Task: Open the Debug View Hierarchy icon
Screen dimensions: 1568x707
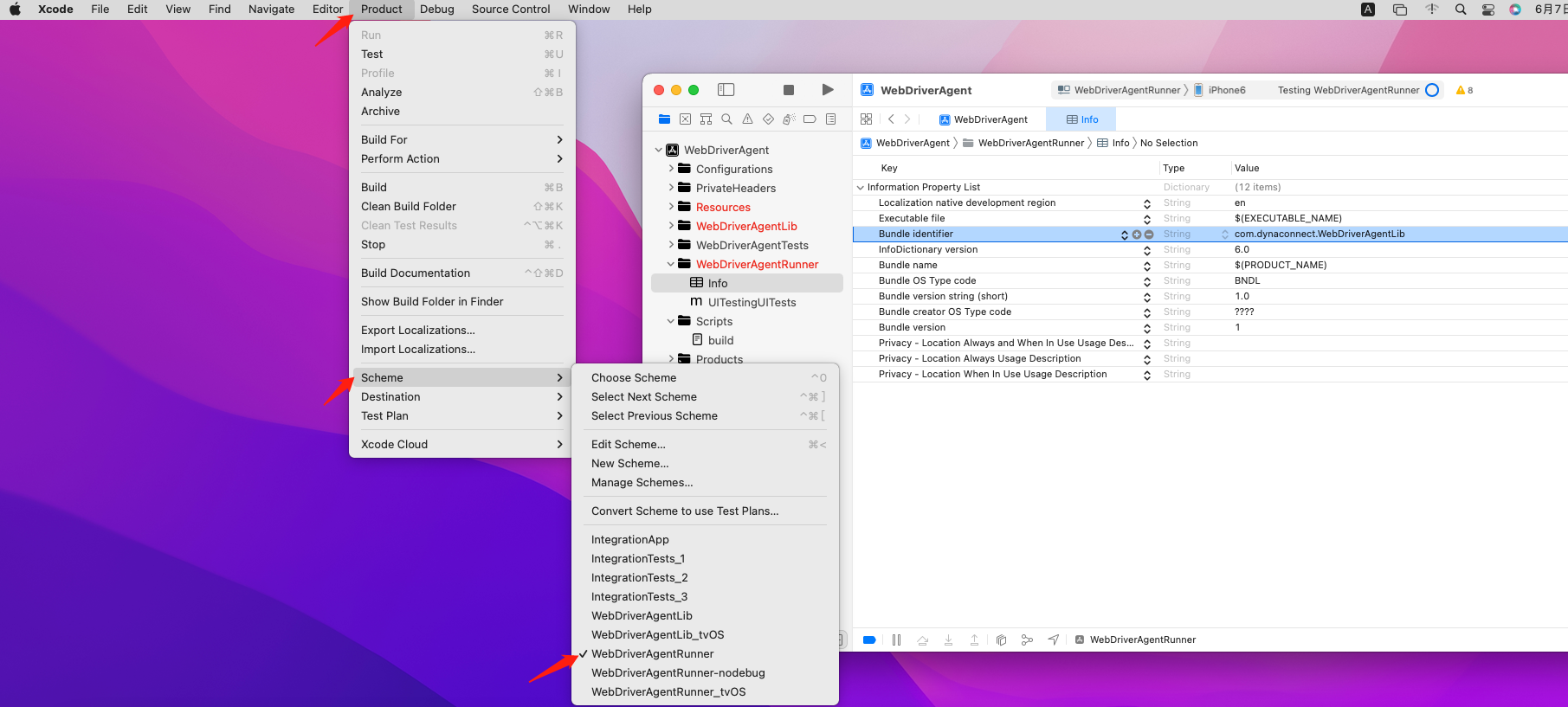Action: pos(1001,640)
